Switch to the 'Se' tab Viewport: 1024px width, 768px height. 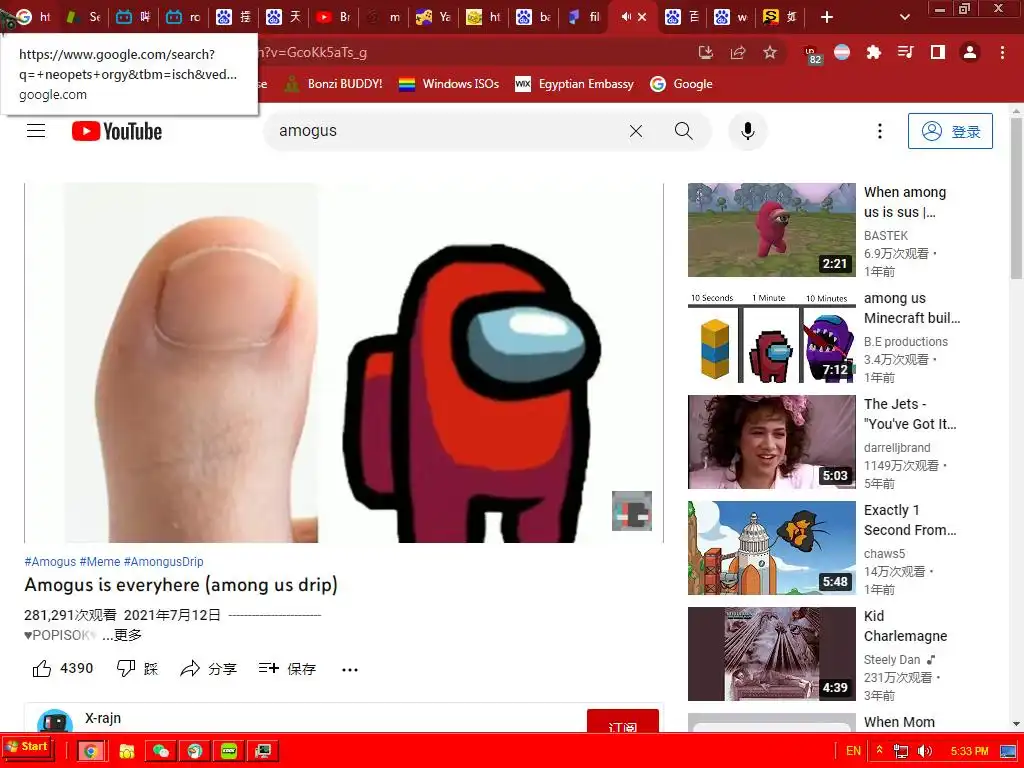84,17
